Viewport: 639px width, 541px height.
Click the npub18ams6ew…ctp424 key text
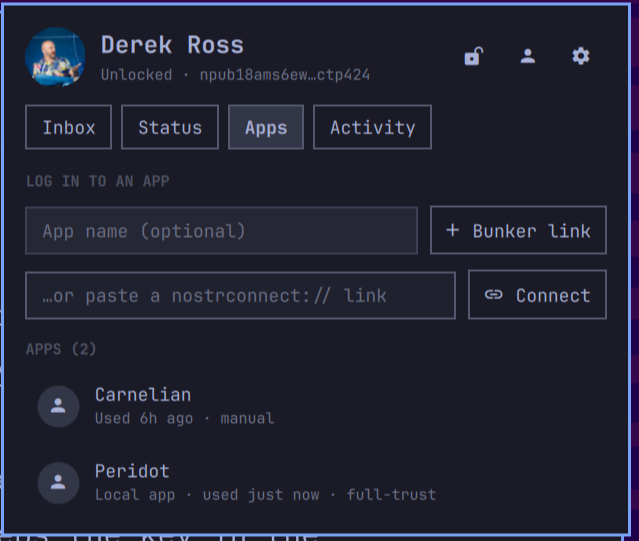pyautogui.click(x=284, y=75)
